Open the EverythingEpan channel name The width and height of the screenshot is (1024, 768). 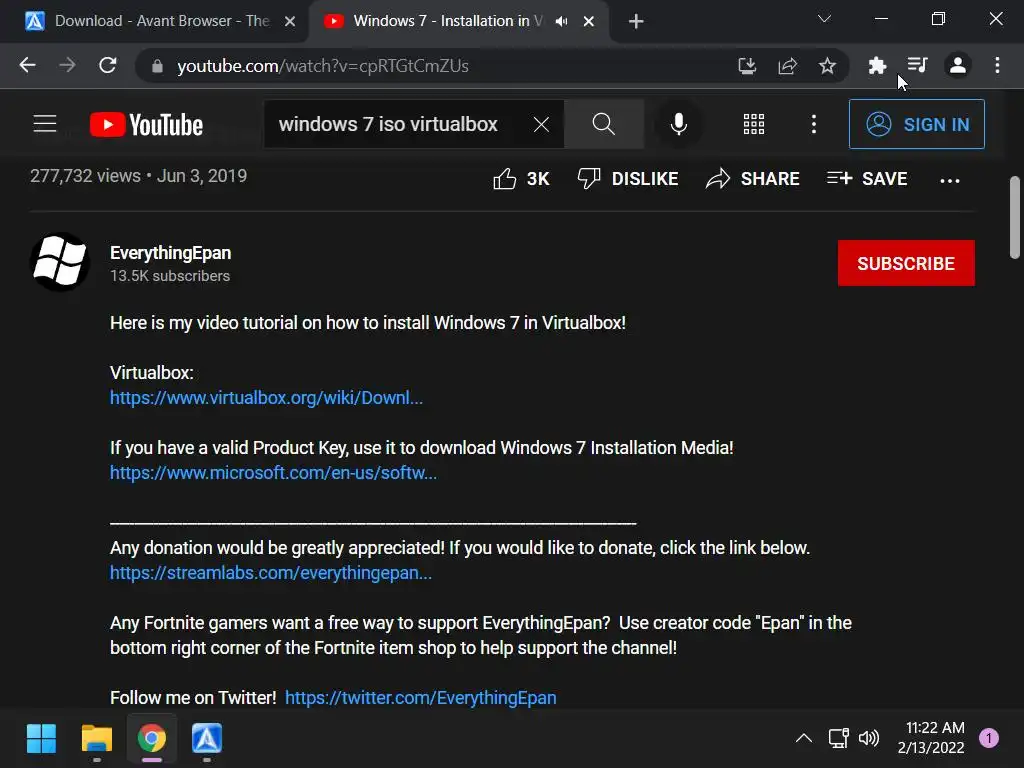pyautogui.click(x=170, y=253)
